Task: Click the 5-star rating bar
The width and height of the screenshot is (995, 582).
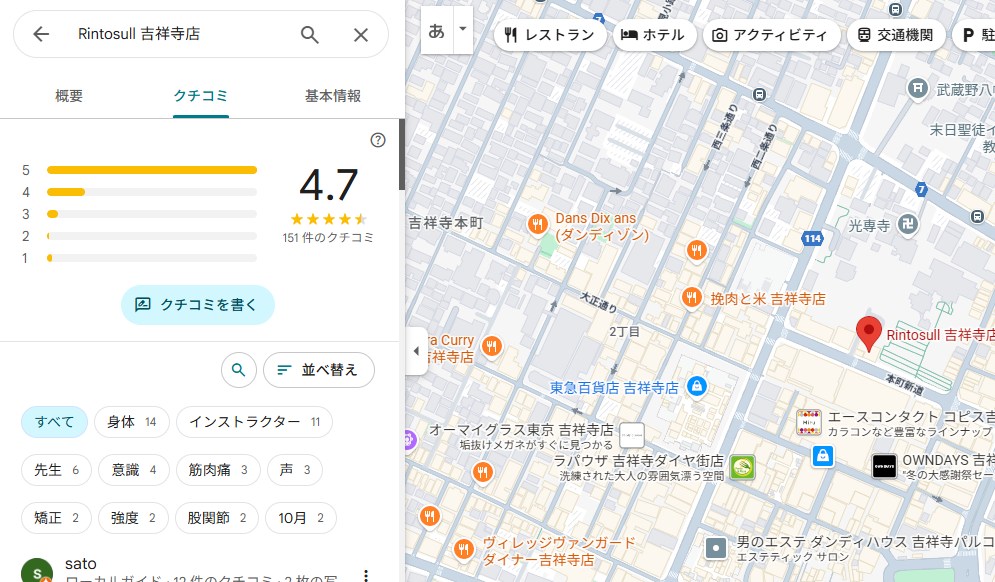Action: pyautogui.click(x=152, y=170)
